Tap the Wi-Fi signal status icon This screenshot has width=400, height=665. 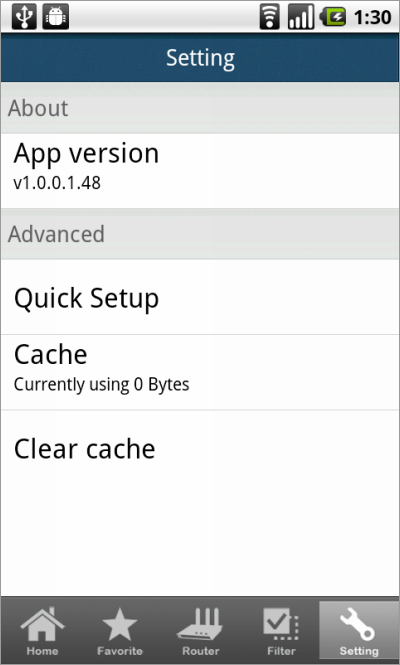click(x=269, y=17)
